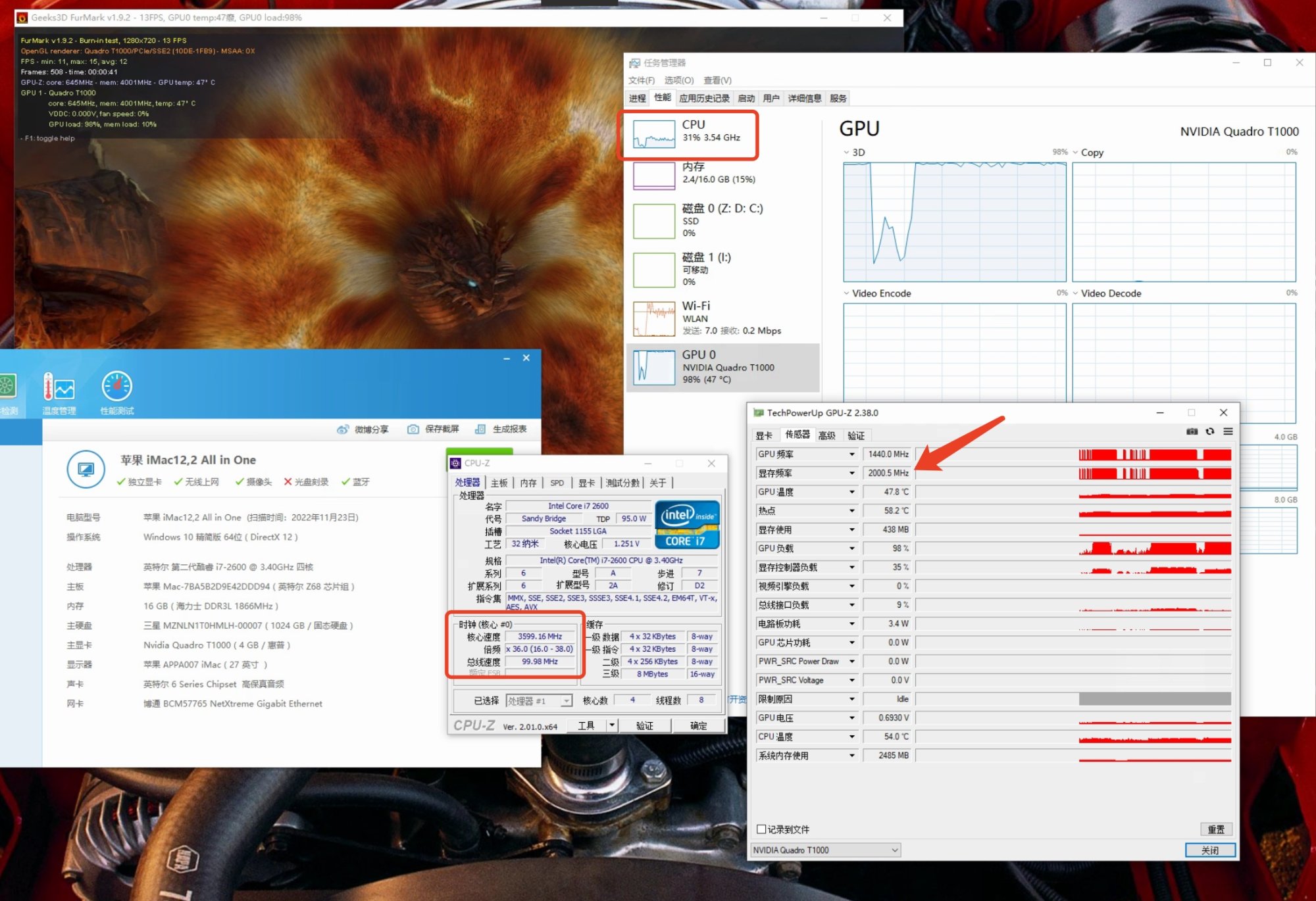Click 微博分享 link text
This screenshot has height=901, width=1316.
click(x=372, y=429)
